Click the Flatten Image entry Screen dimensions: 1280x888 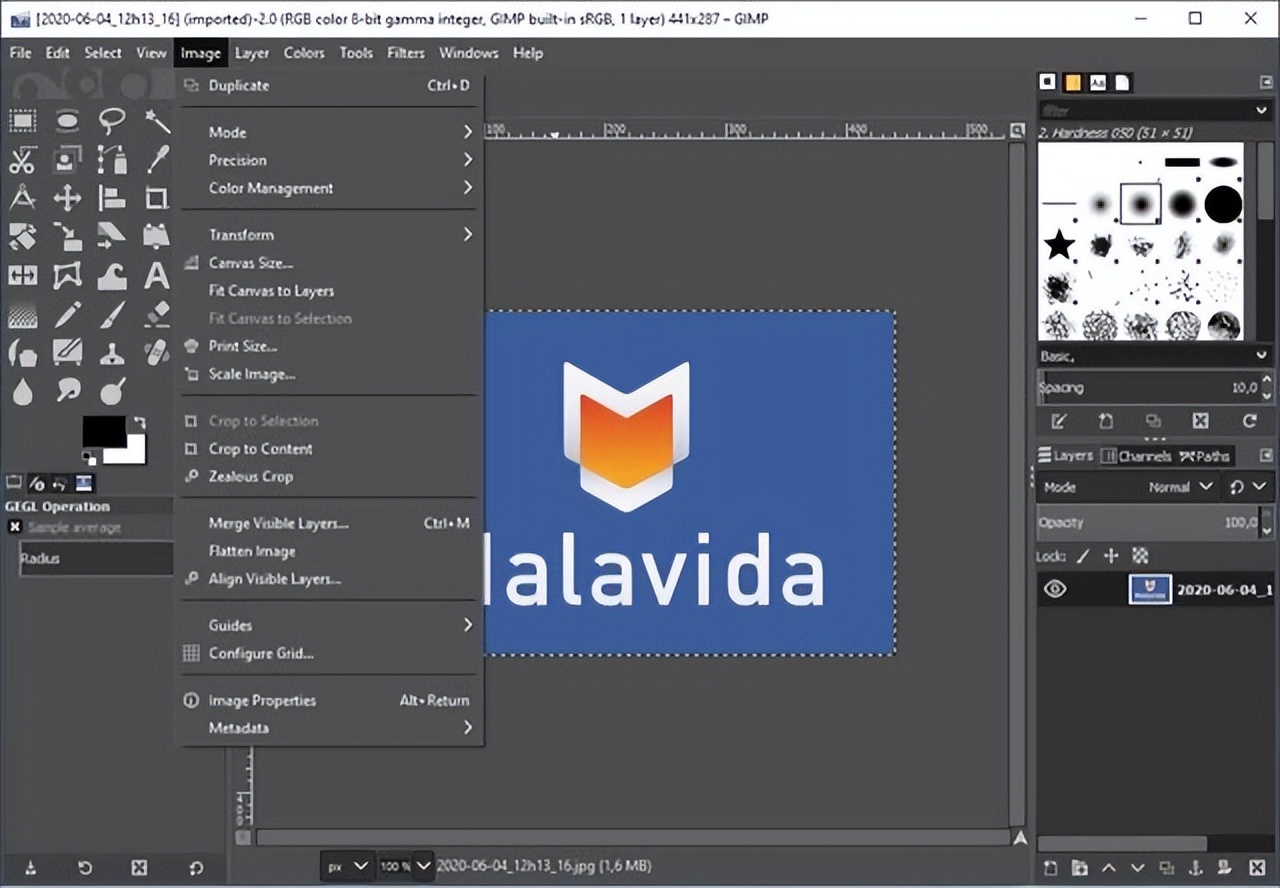point(252,551)
